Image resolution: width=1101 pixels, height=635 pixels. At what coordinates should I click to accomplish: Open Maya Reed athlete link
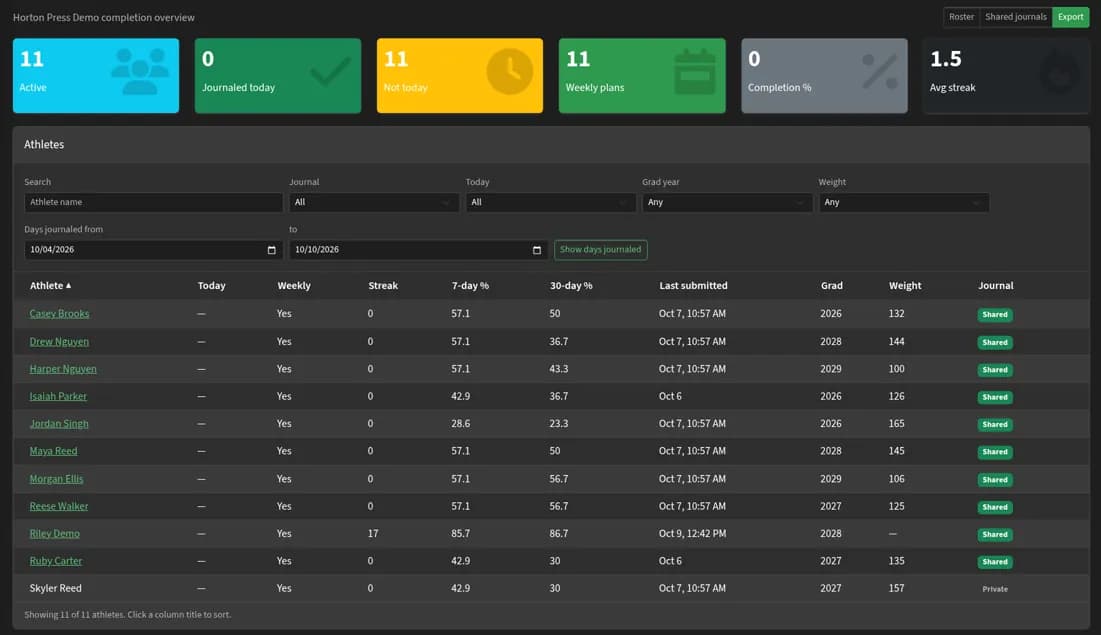[x=53, y=452]
